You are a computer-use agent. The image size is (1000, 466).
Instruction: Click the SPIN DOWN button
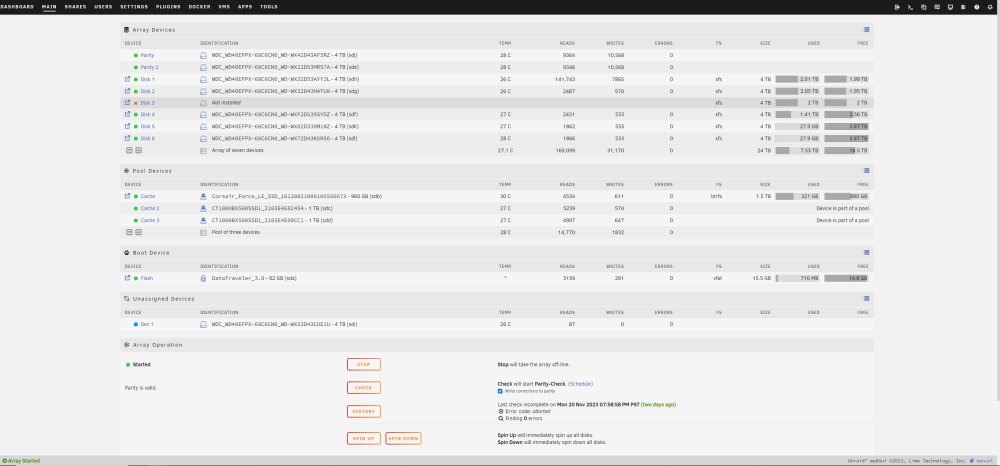403,439
